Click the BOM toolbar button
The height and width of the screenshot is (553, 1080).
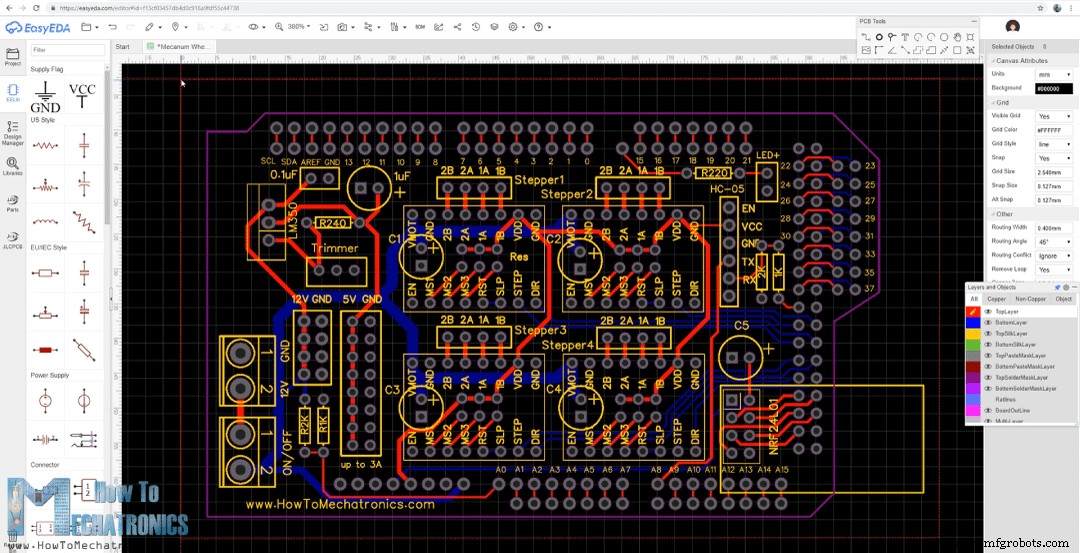click(419, 27)
